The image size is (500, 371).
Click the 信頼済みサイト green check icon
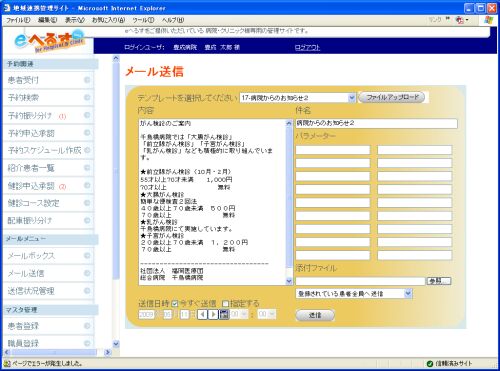pyautogui.click(x=430, y=363)
